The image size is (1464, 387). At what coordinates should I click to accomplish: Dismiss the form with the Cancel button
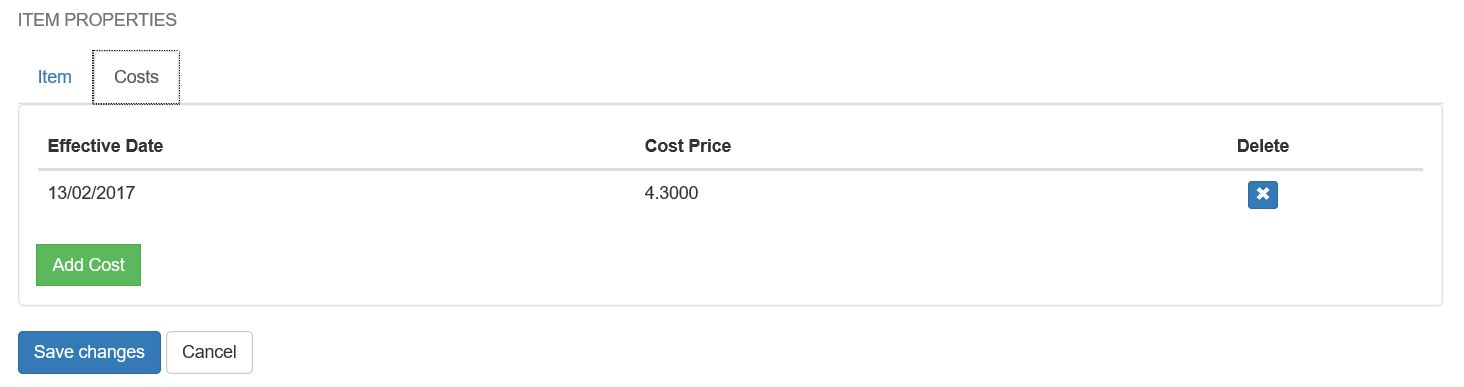click(x=209, y=352)
